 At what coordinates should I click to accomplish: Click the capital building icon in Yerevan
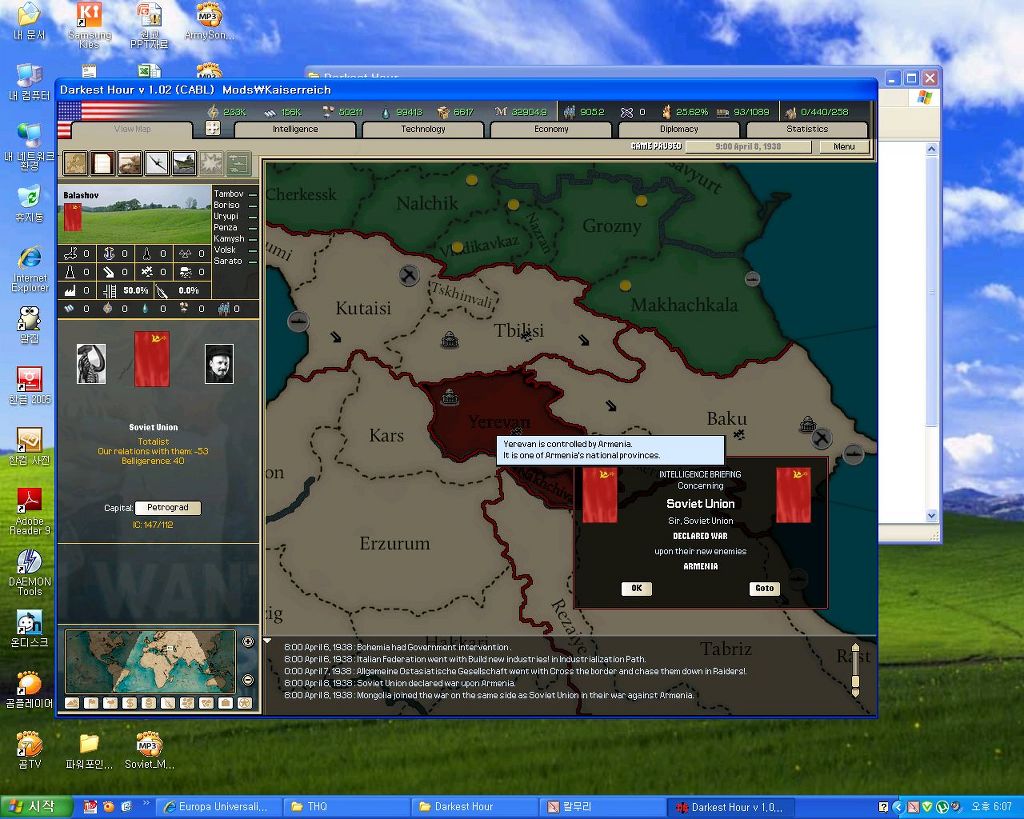pos(449,396)
